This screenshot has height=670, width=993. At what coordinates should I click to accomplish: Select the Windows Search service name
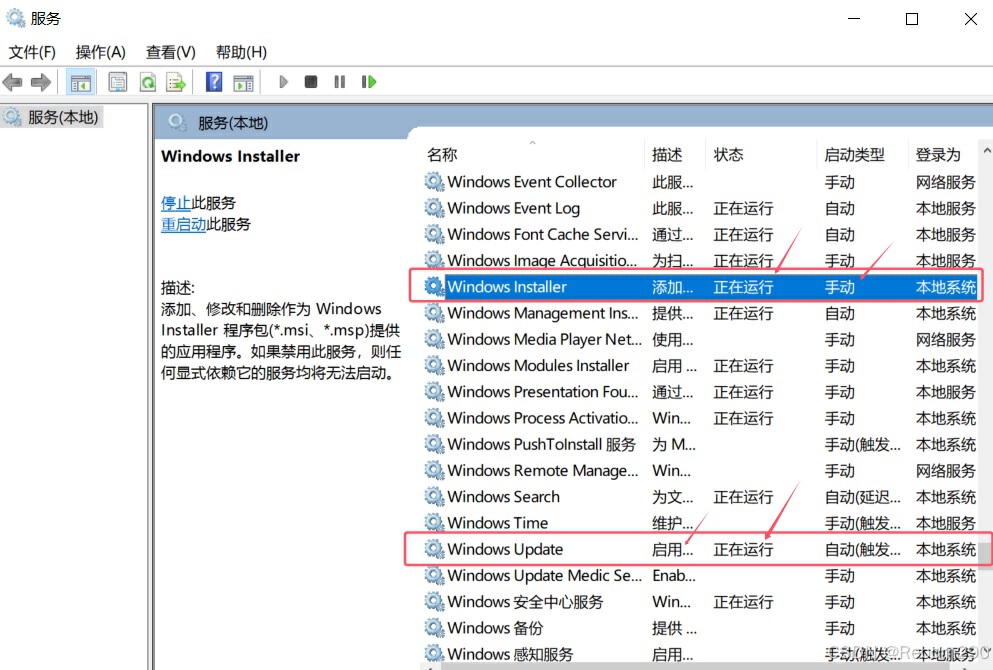click(x=503, y=496)
